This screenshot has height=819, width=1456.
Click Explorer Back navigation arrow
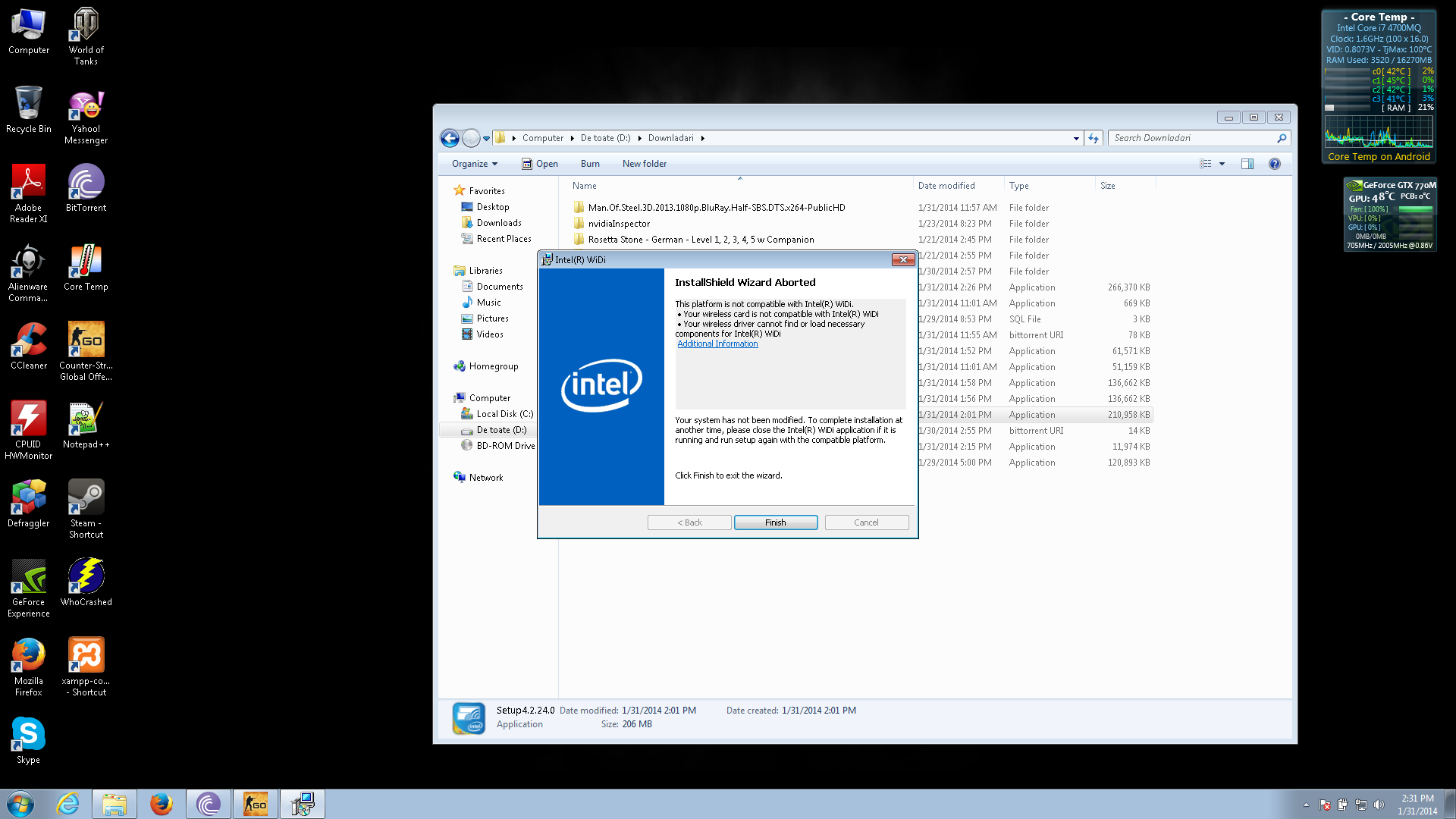450,138
